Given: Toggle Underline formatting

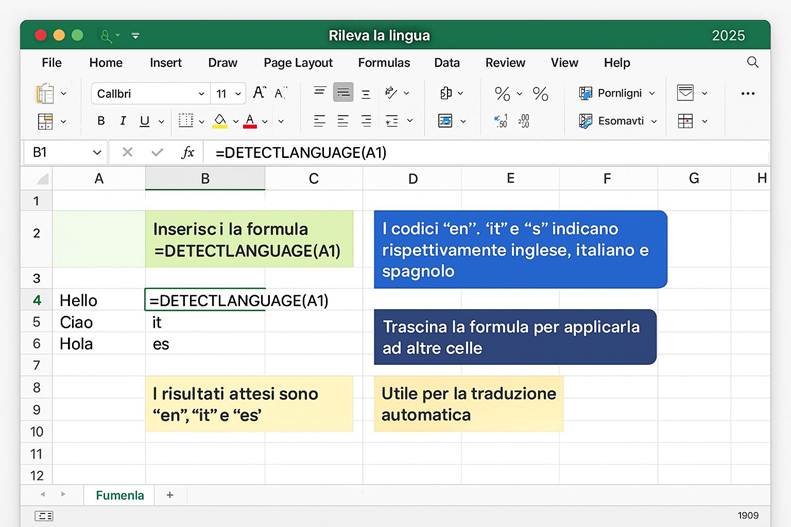Looking at the screenshot, I should 144,121.
